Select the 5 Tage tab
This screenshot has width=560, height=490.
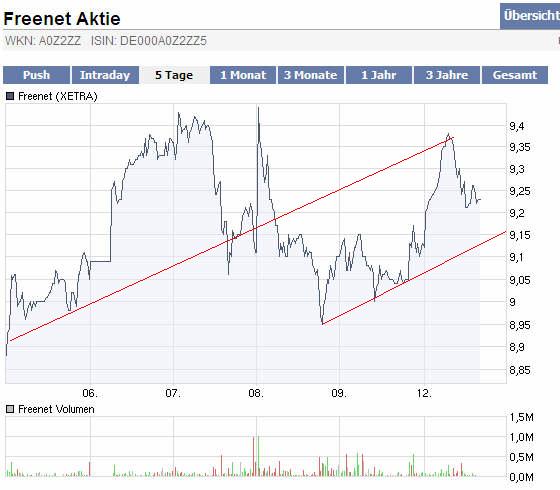click(x=174, y=75)
